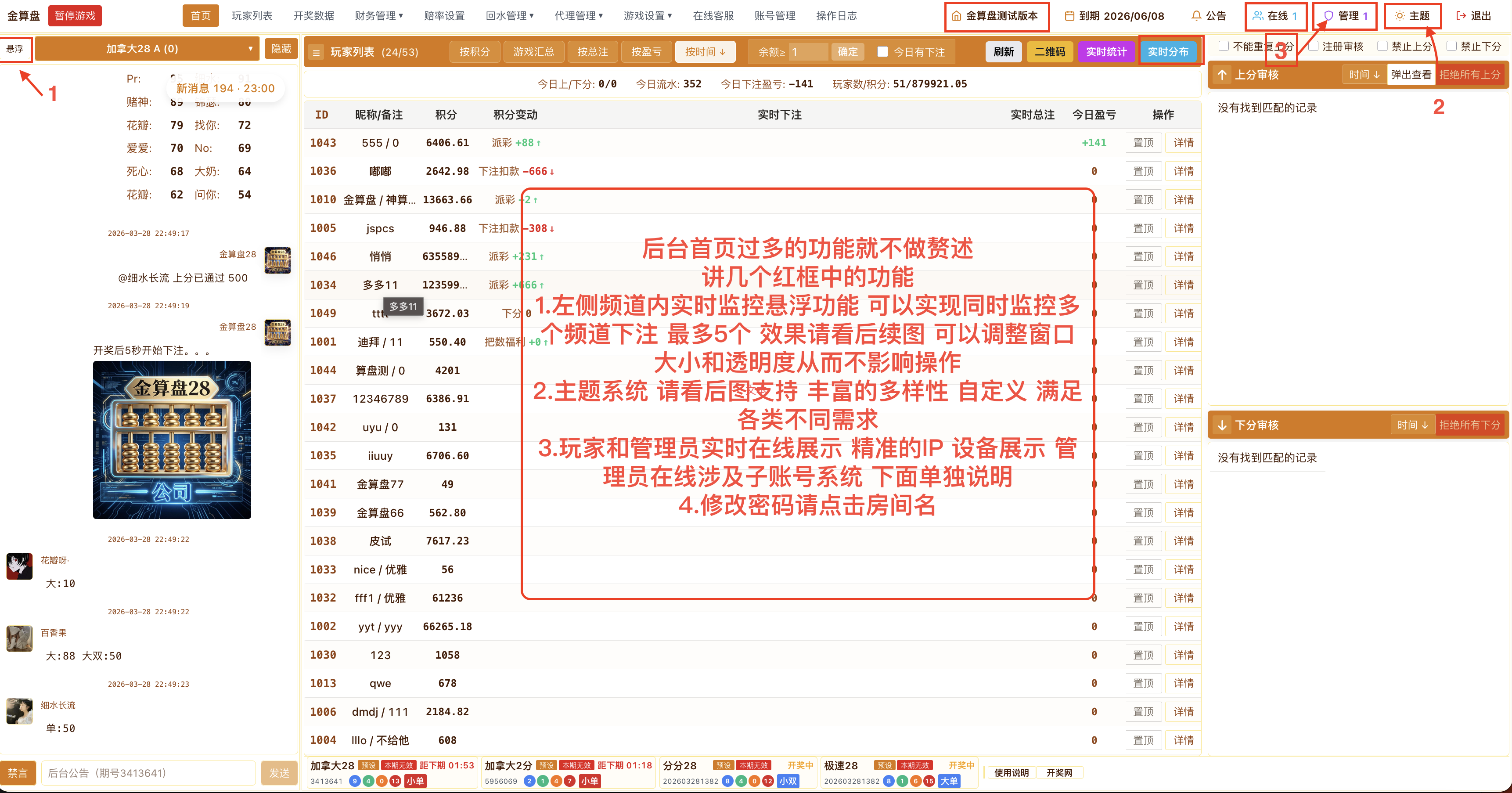Click 确定 beside balance filter
The image size is (1512, 793).
point(847,52)
